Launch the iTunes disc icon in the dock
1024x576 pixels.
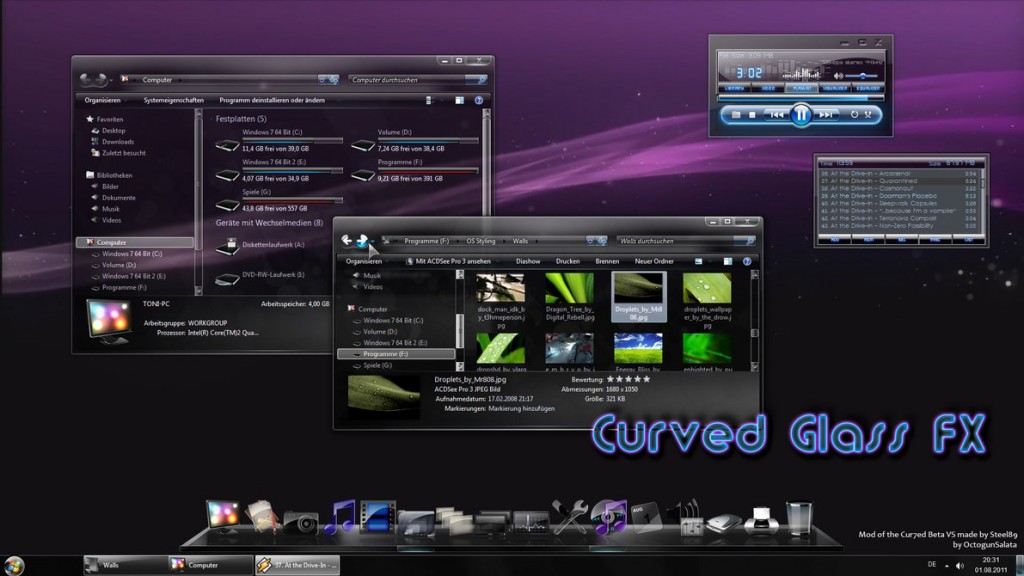[609, 517]
